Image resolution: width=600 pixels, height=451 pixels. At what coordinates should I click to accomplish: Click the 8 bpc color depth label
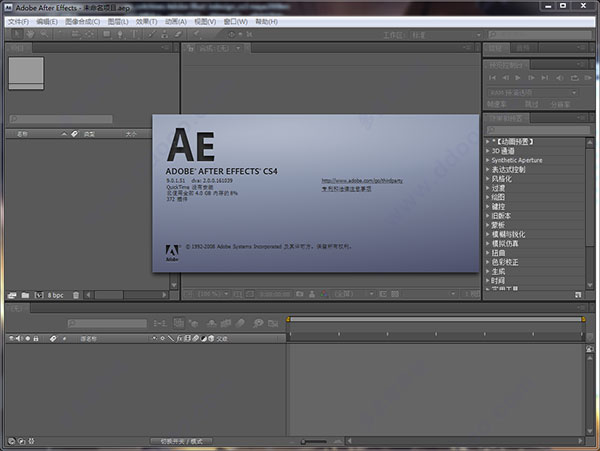(55, 295)
